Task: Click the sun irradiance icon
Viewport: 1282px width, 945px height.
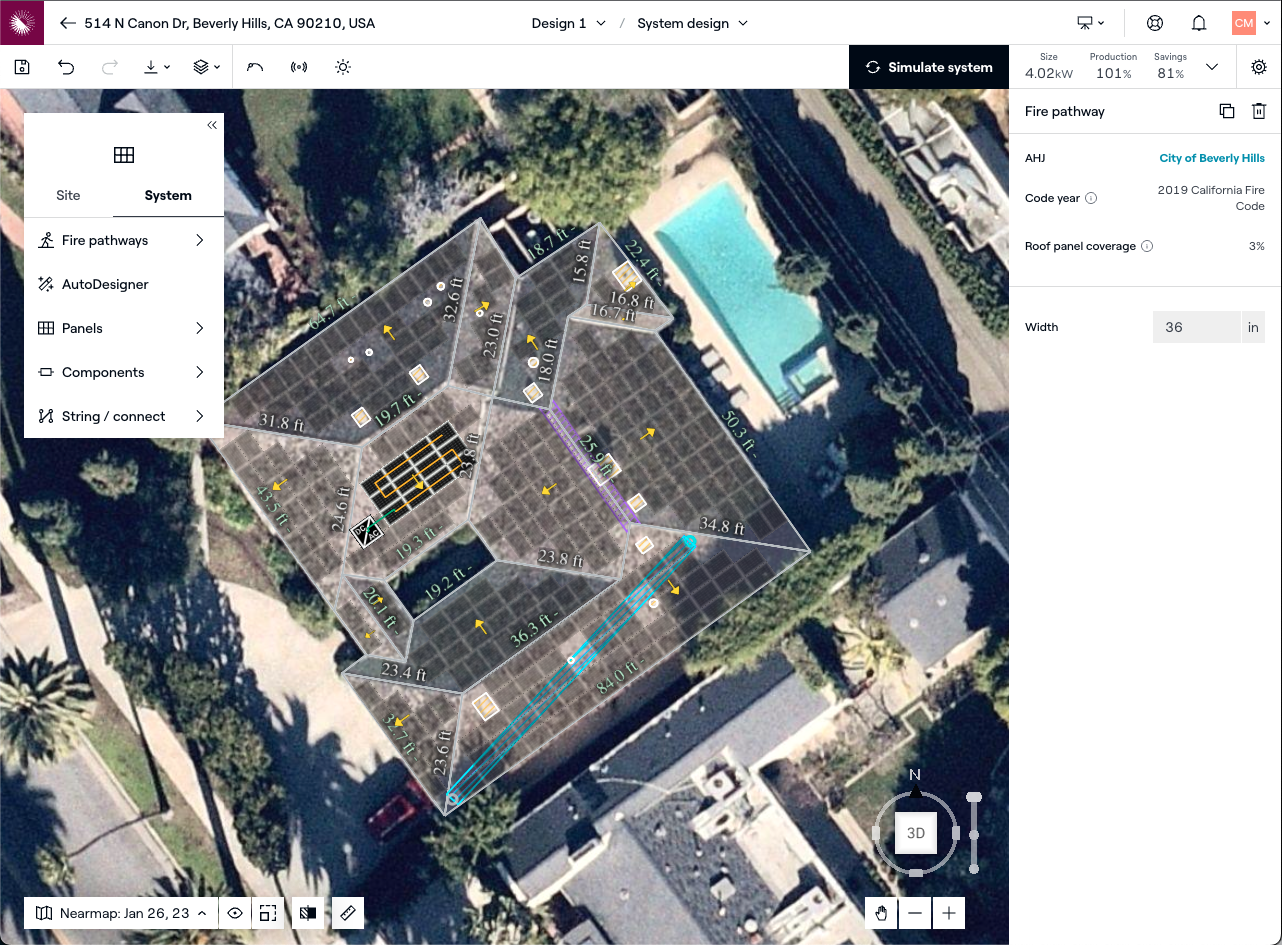Action: click(343, 67)
